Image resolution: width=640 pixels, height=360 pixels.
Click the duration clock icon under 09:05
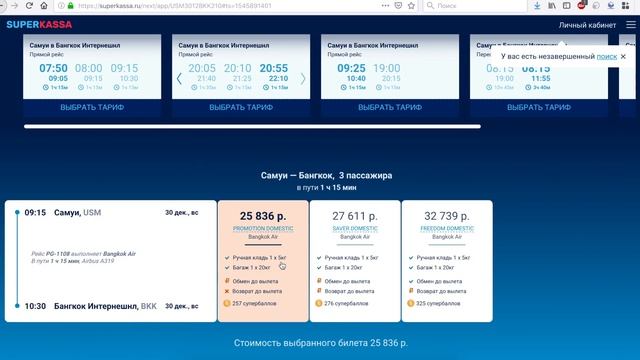(46, 87)
